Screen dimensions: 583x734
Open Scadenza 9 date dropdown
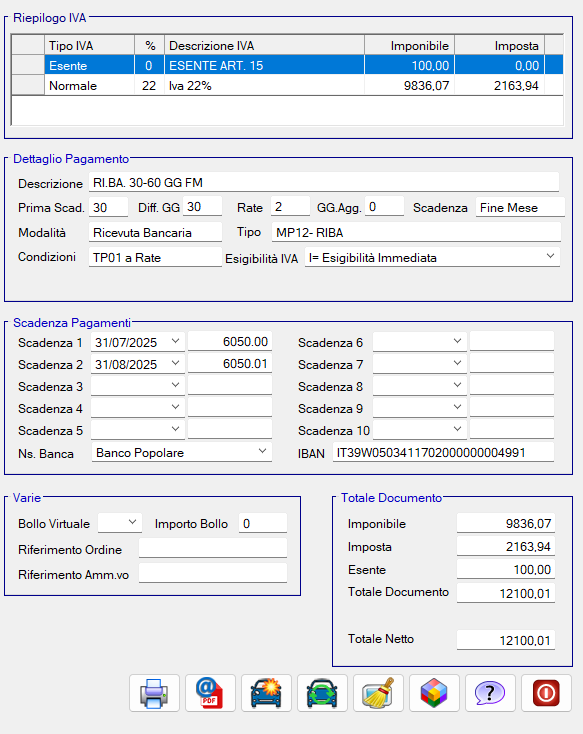(458, 407)
